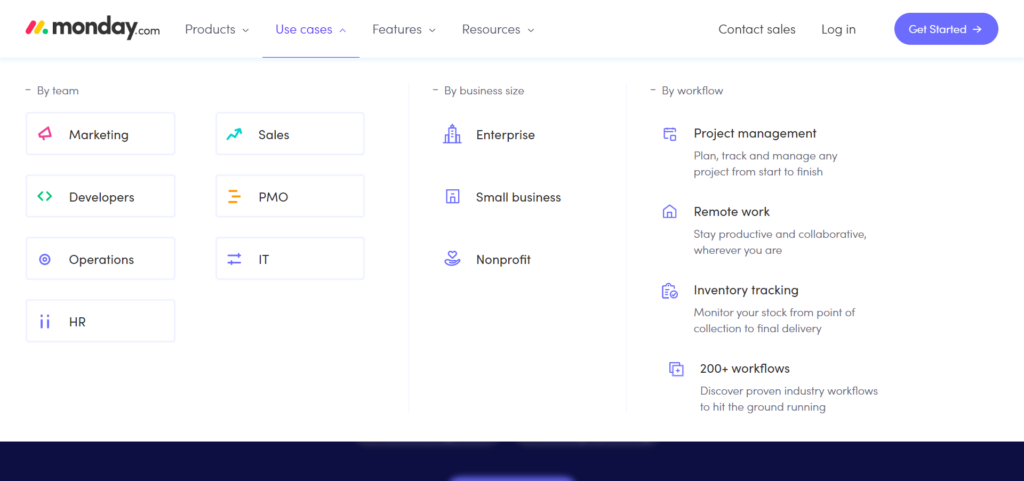Choose the Marketing team label
The height and width of the screenshot is (481, 1024).
click(x=99, y=135)
